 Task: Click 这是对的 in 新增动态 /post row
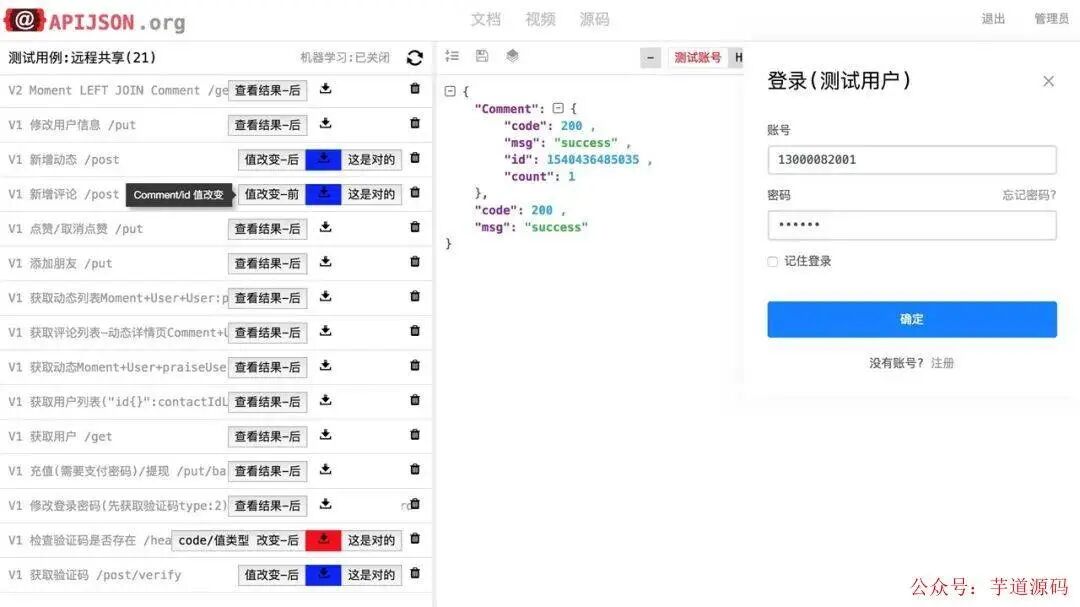pos(371,159)
